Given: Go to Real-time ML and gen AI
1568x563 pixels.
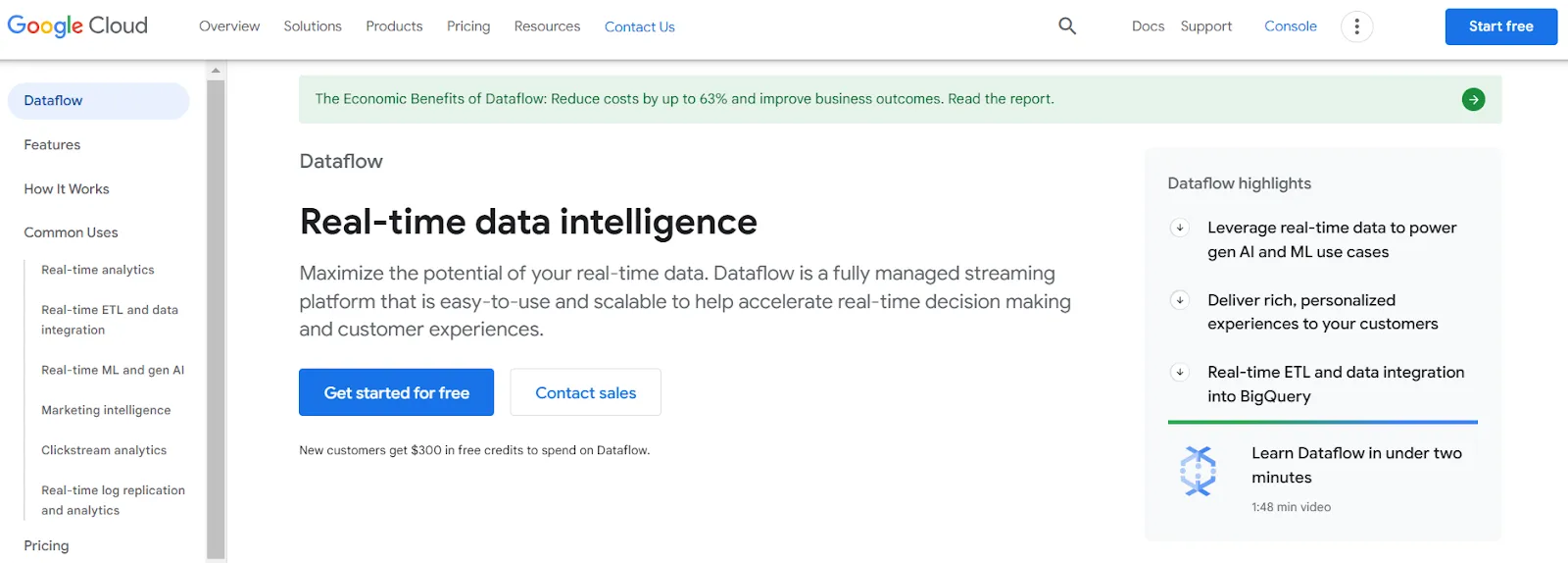Looking at the screenshot, I should click(x=113, y=370).
